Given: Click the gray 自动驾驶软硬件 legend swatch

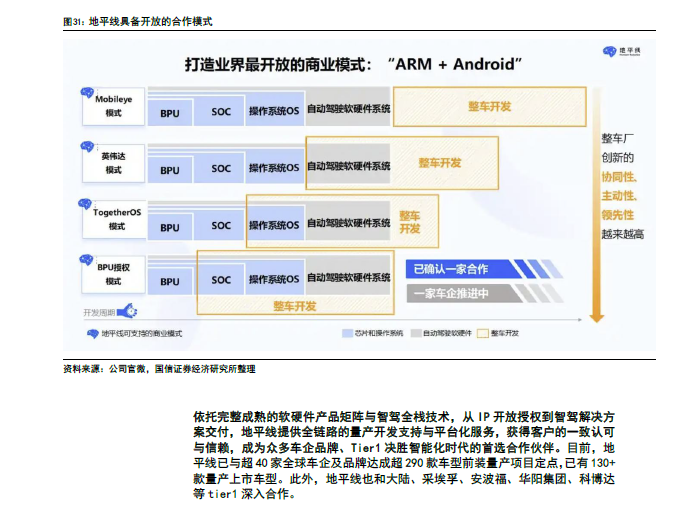Looking at the screenshot, I should [416, 333].
